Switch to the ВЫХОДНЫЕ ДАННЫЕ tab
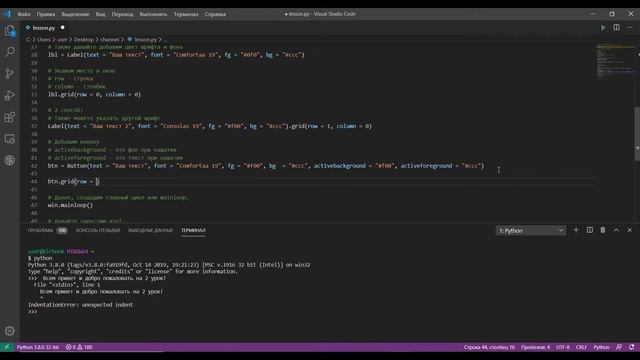 [151, 231]
